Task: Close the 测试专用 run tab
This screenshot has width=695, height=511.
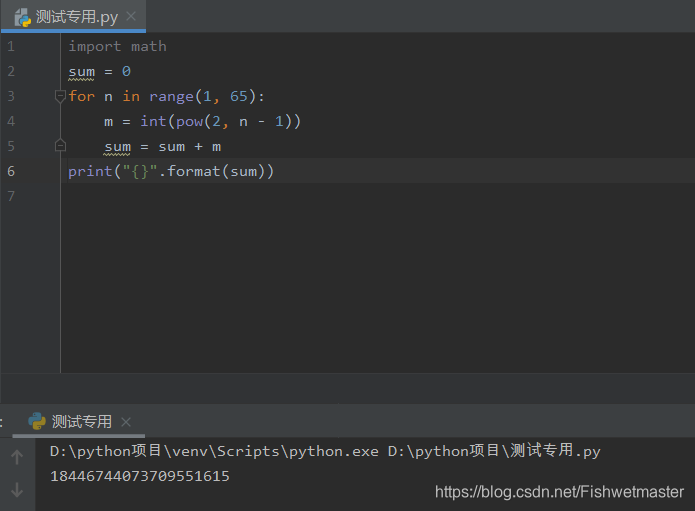Action: click(x=126, y=422)
